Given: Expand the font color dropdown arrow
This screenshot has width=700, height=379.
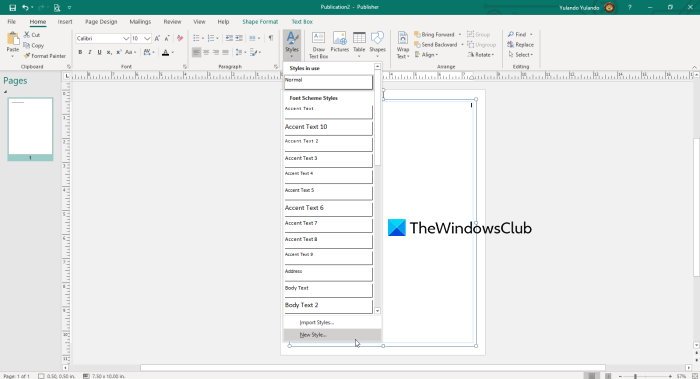Looking at the screenshot, I should coord(173,53).
